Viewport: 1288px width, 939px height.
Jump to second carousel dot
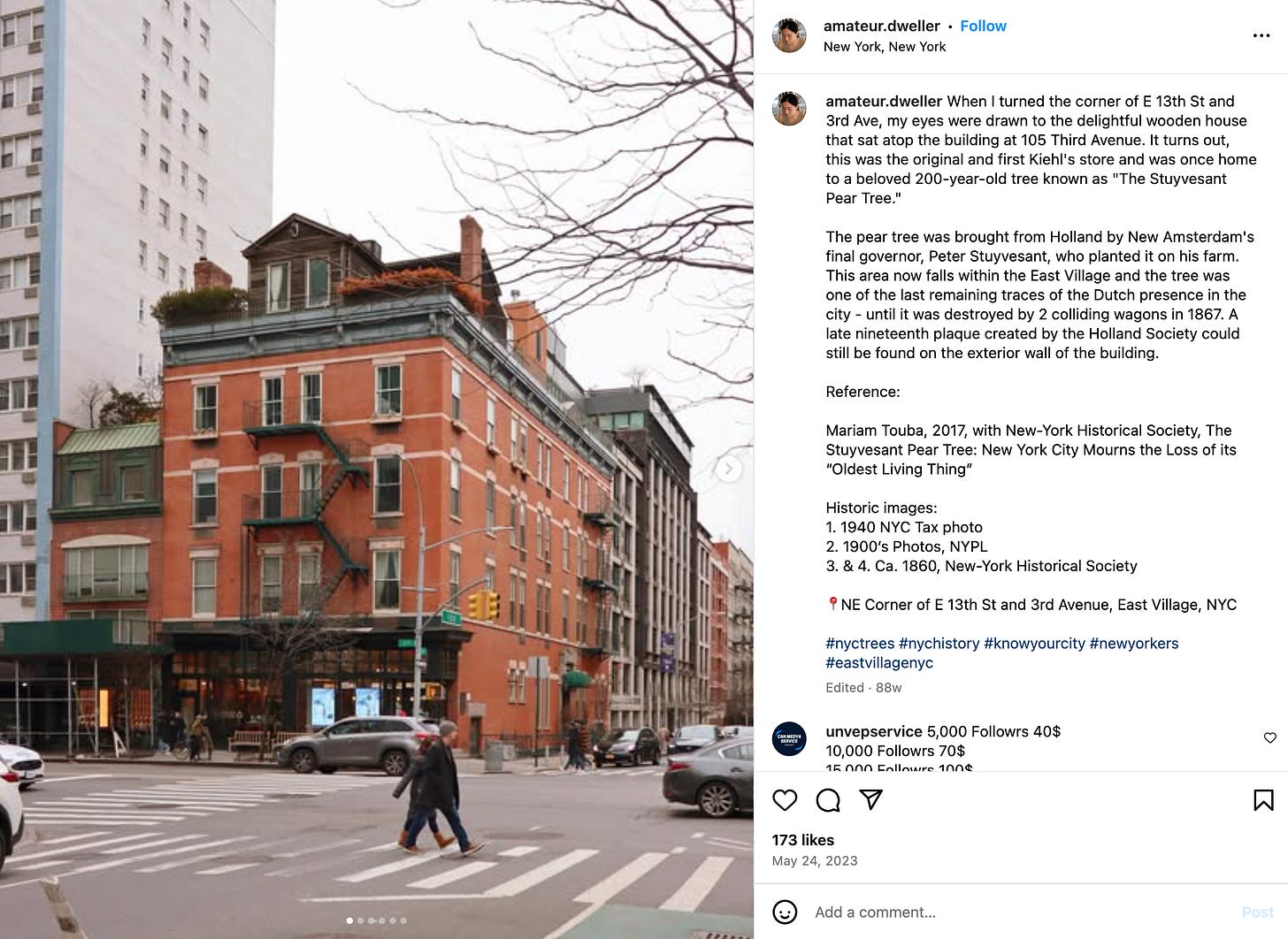360,920
